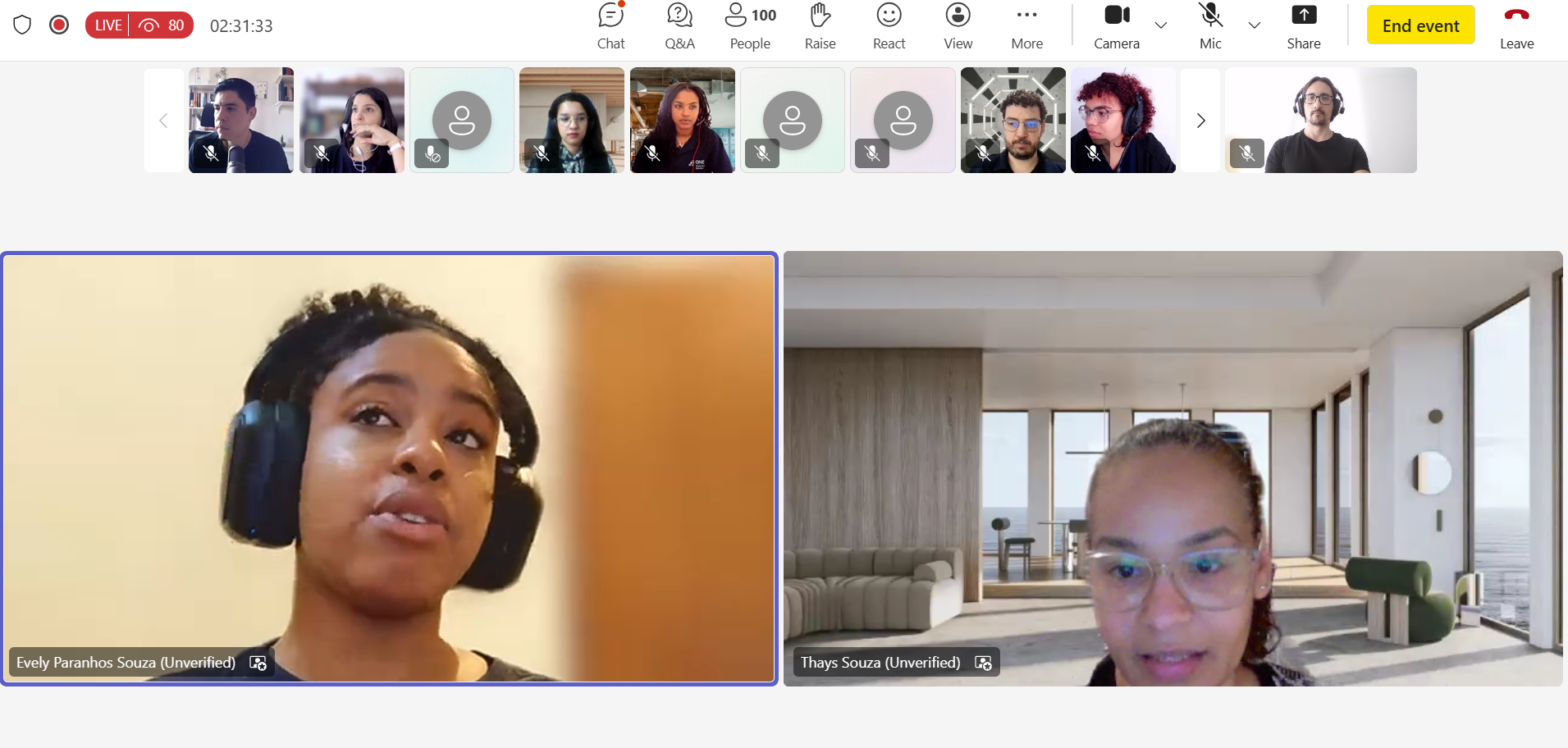Click the shield security icon
The height and width of the screenshot is (748, 1568).
tap(22, 25)
